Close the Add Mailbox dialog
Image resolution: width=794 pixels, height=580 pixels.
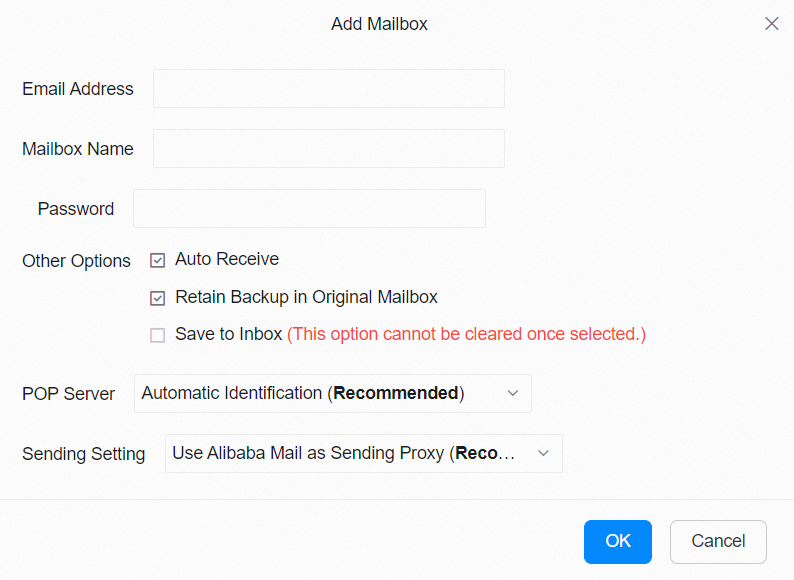click(x=771, y=24)
